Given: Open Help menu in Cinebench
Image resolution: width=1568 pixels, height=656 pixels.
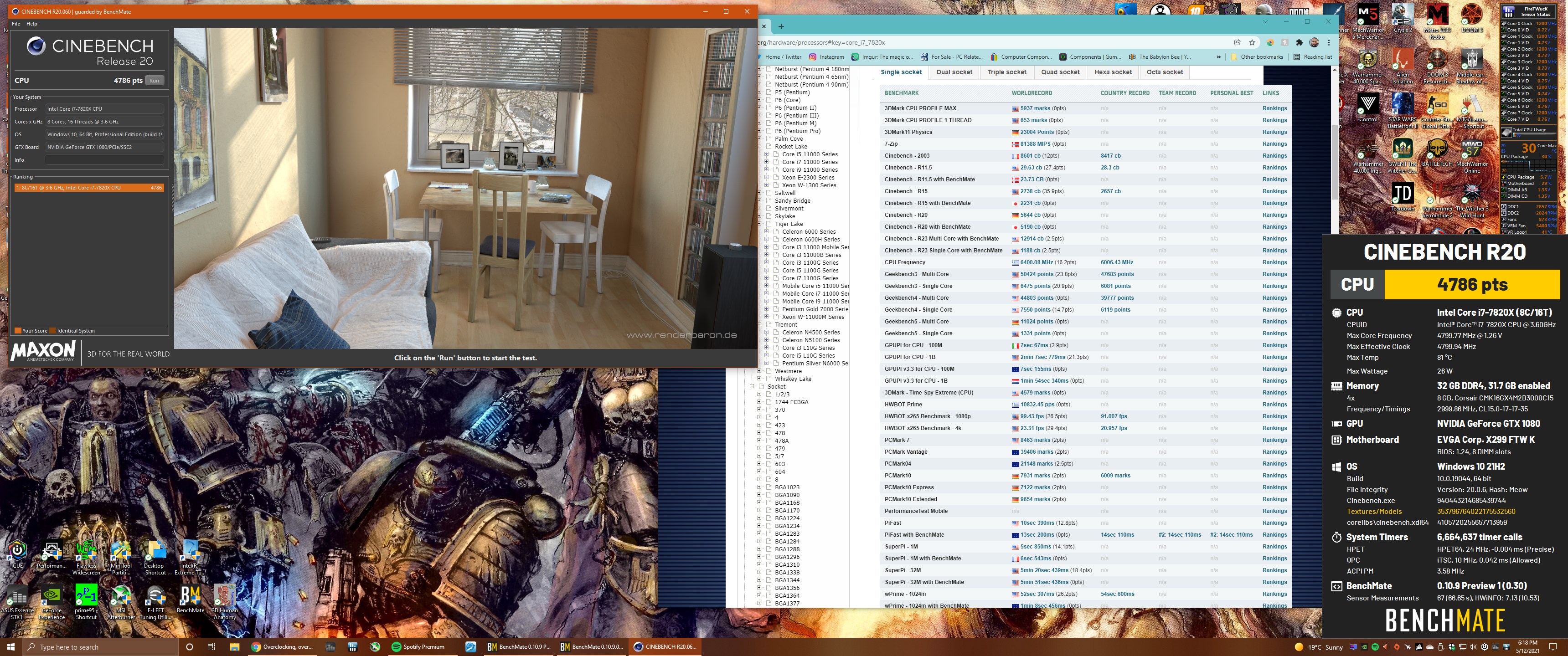Looking at the screenshot, I should pyautogui.click(x=31, y=24).
